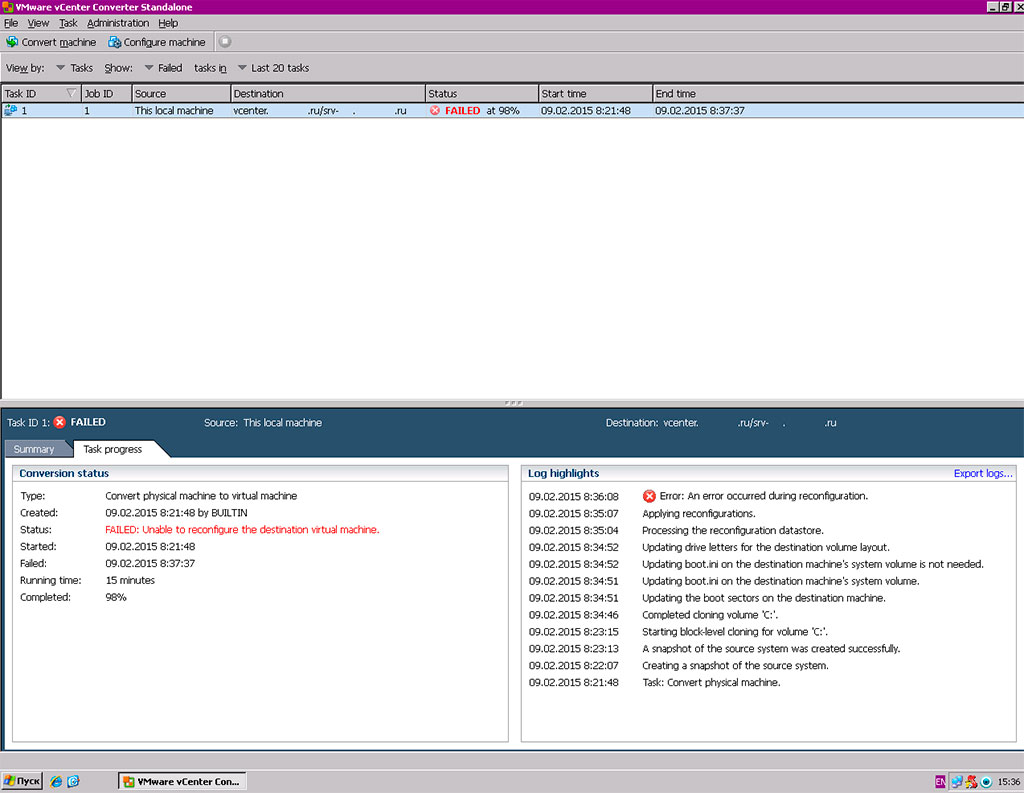Open the Пуск Start menu
The image size is (1024, 793).
pos(22,781)
